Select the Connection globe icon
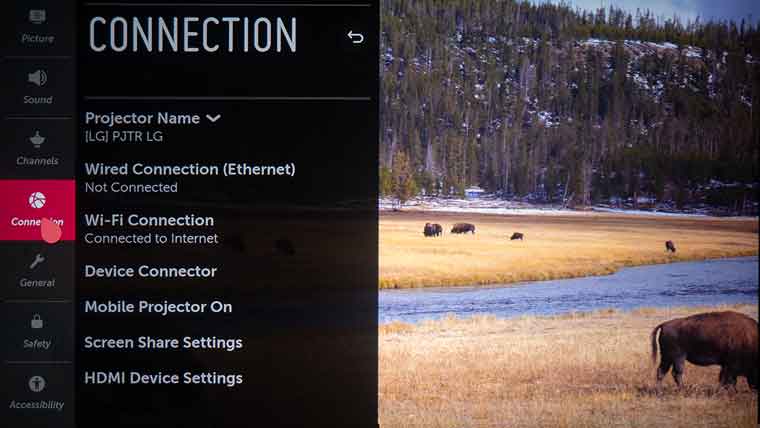This screenshot has width=760, height=428. click(37, 200)
